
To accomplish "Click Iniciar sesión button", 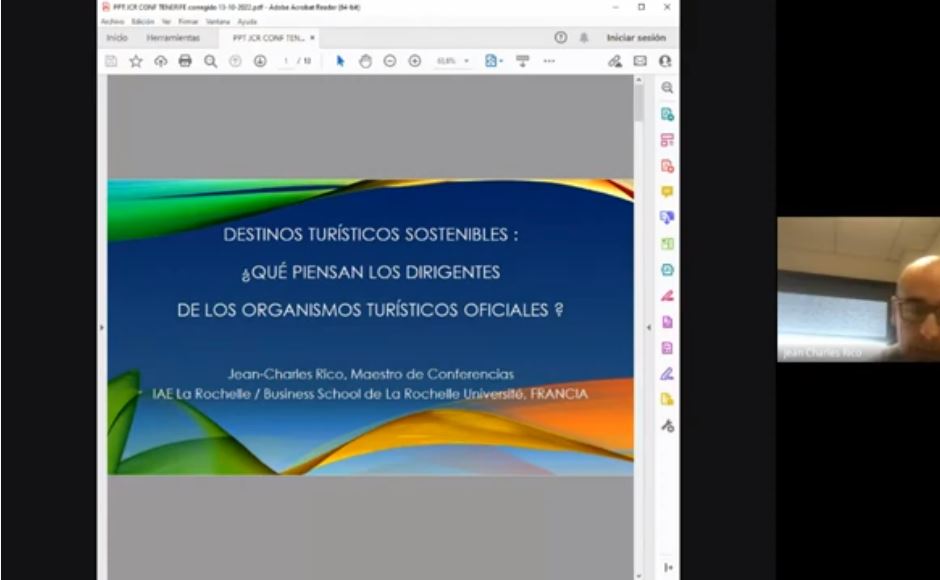I will pos(635,38).
